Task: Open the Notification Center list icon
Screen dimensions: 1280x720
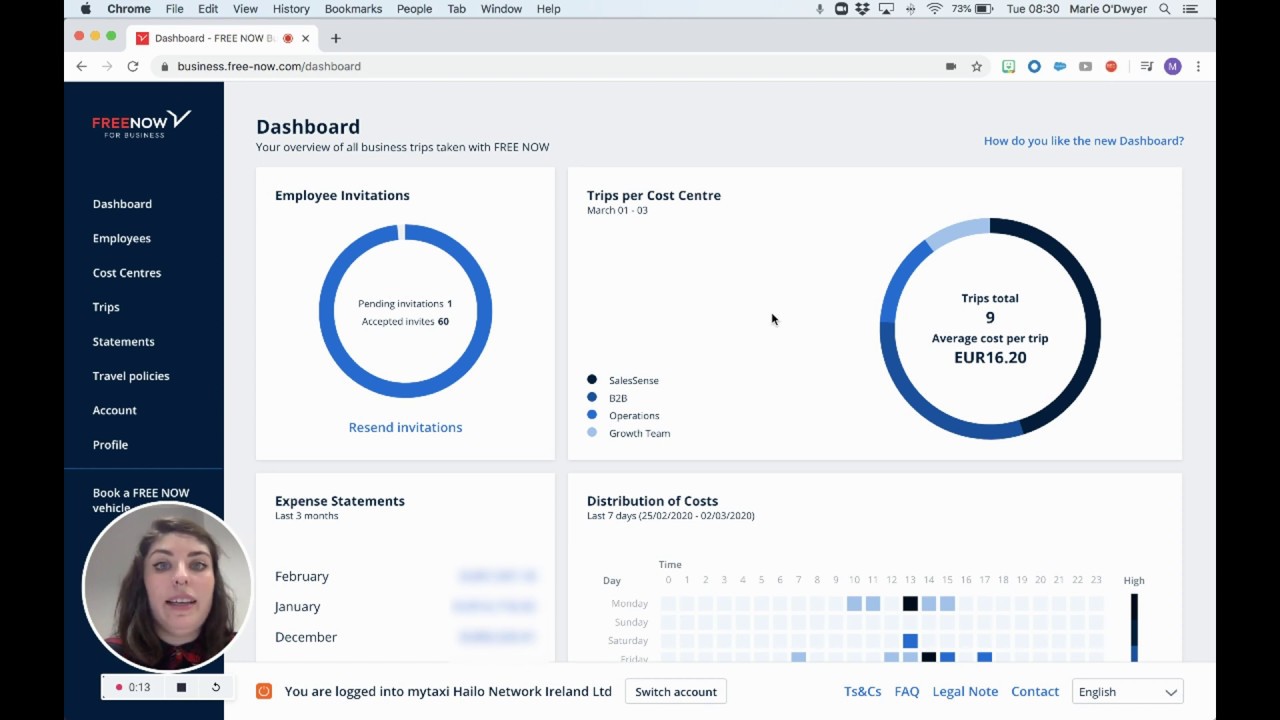Action: tap(1190, 9)
